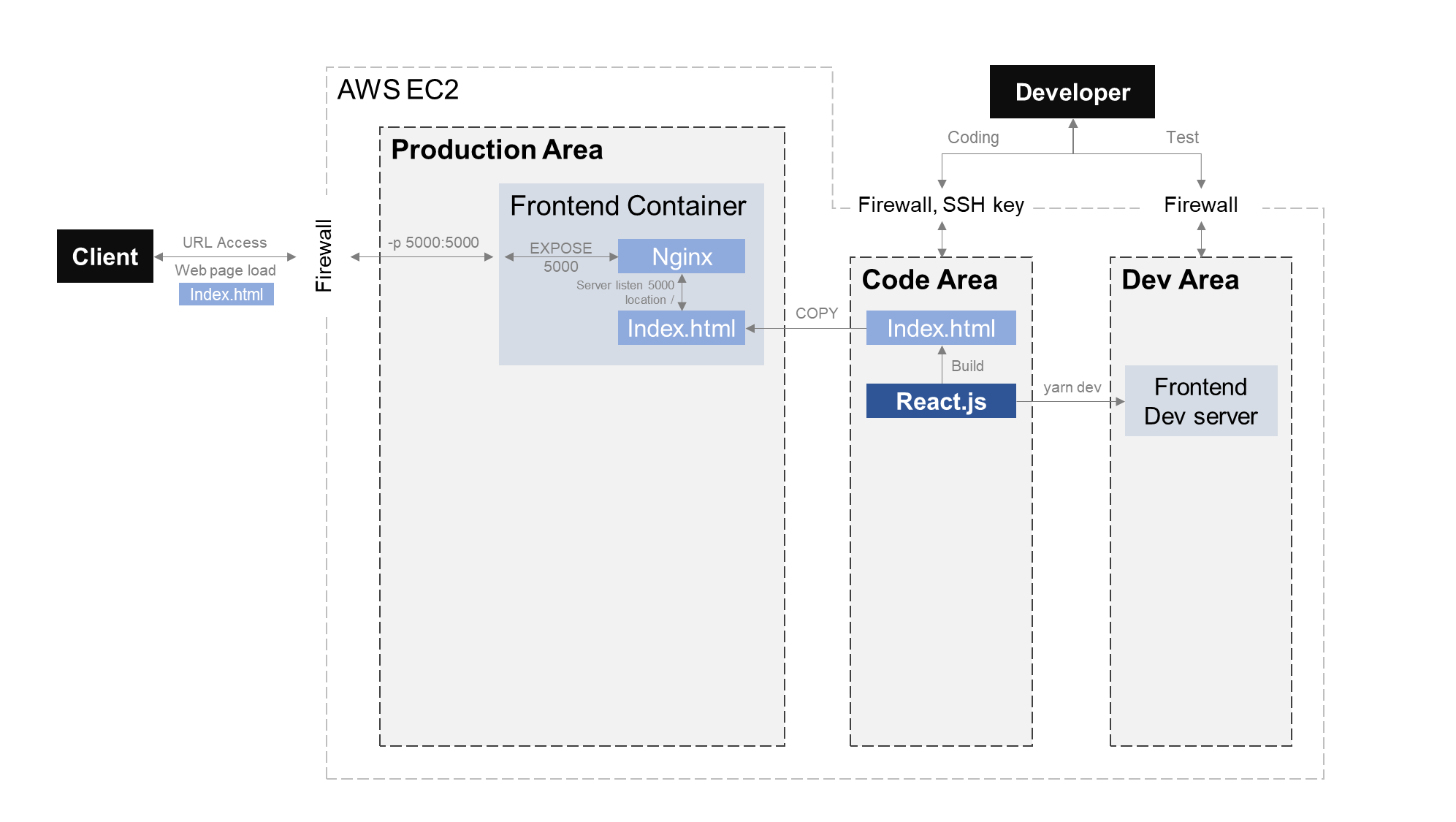Select the dark blue React.js block
The image size is (1456, 822).
[940, 401]
